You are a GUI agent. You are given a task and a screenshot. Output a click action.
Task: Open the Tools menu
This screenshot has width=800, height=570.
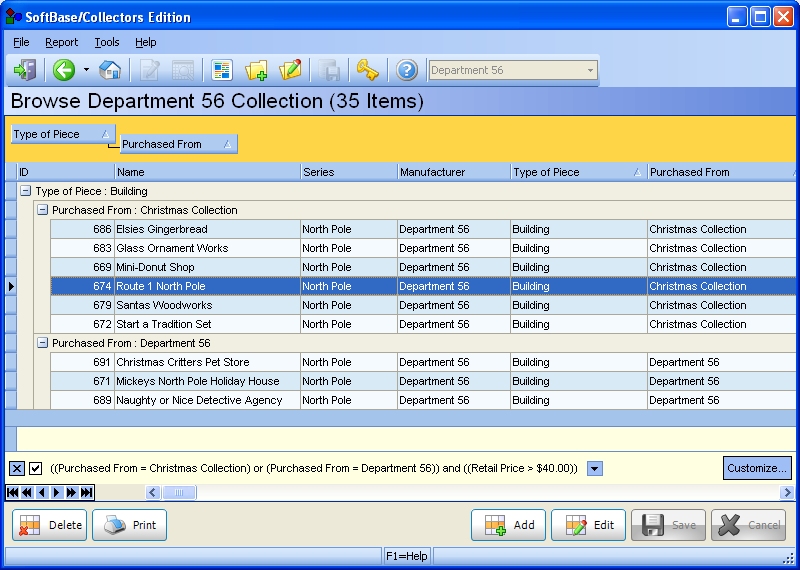[107, 42]
